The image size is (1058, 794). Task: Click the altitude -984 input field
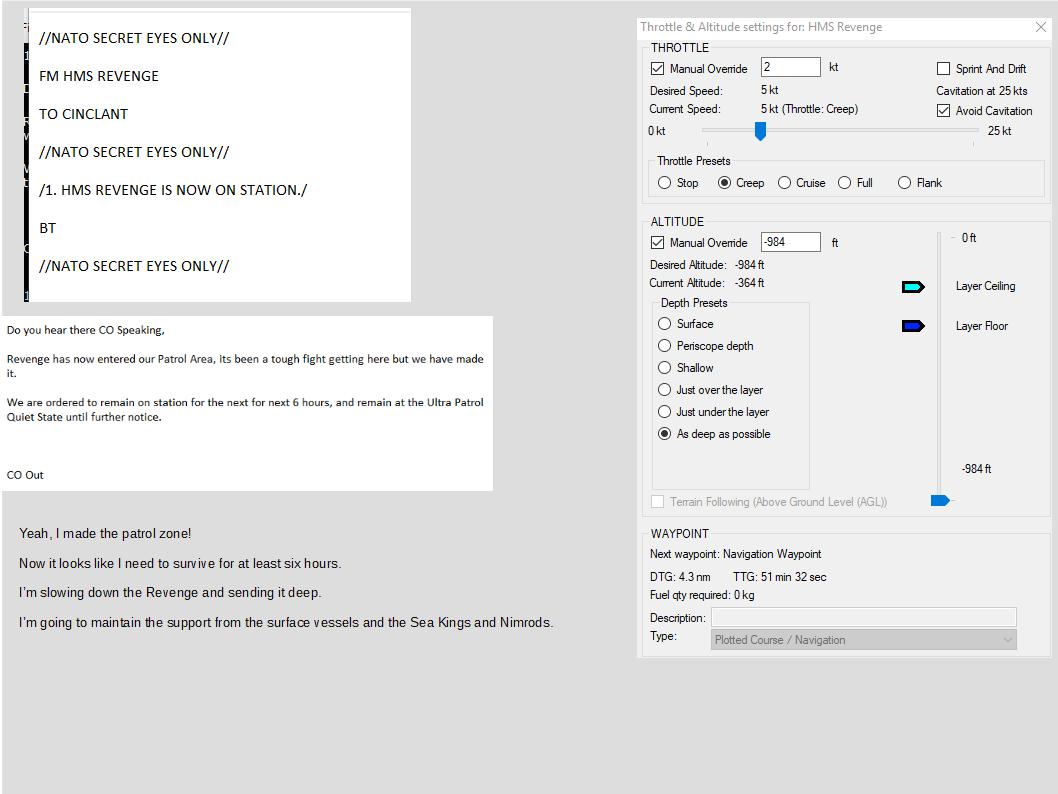tap(790, 242)
